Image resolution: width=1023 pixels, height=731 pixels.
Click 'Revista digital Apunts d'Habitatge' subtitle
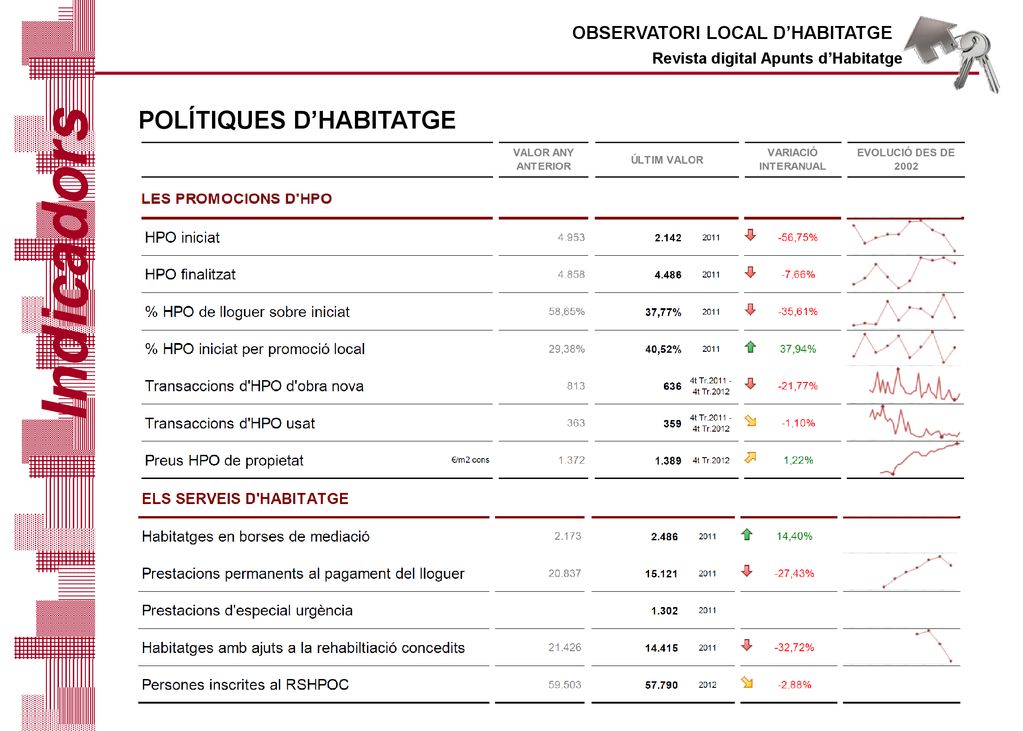click(777, 58)
